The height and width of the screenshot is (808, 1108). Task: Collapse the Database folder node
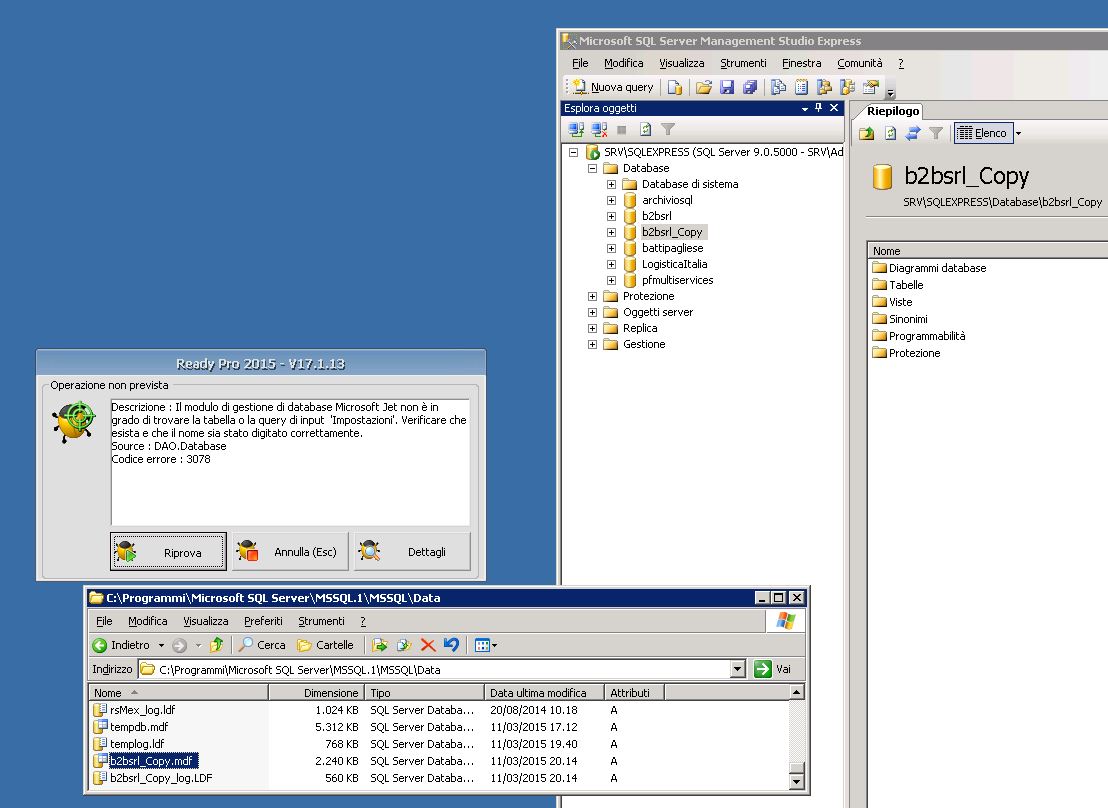(592, 168)
